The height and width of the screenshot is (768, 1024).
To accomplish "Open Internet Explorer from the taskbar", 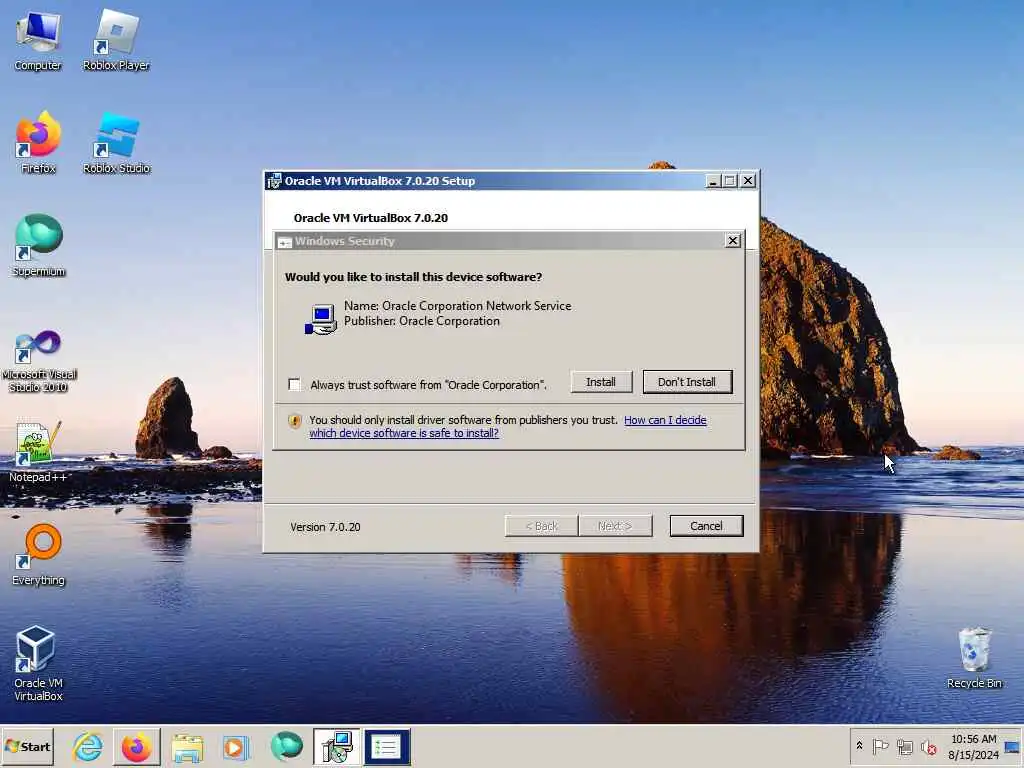I will (x=88, y=746).
